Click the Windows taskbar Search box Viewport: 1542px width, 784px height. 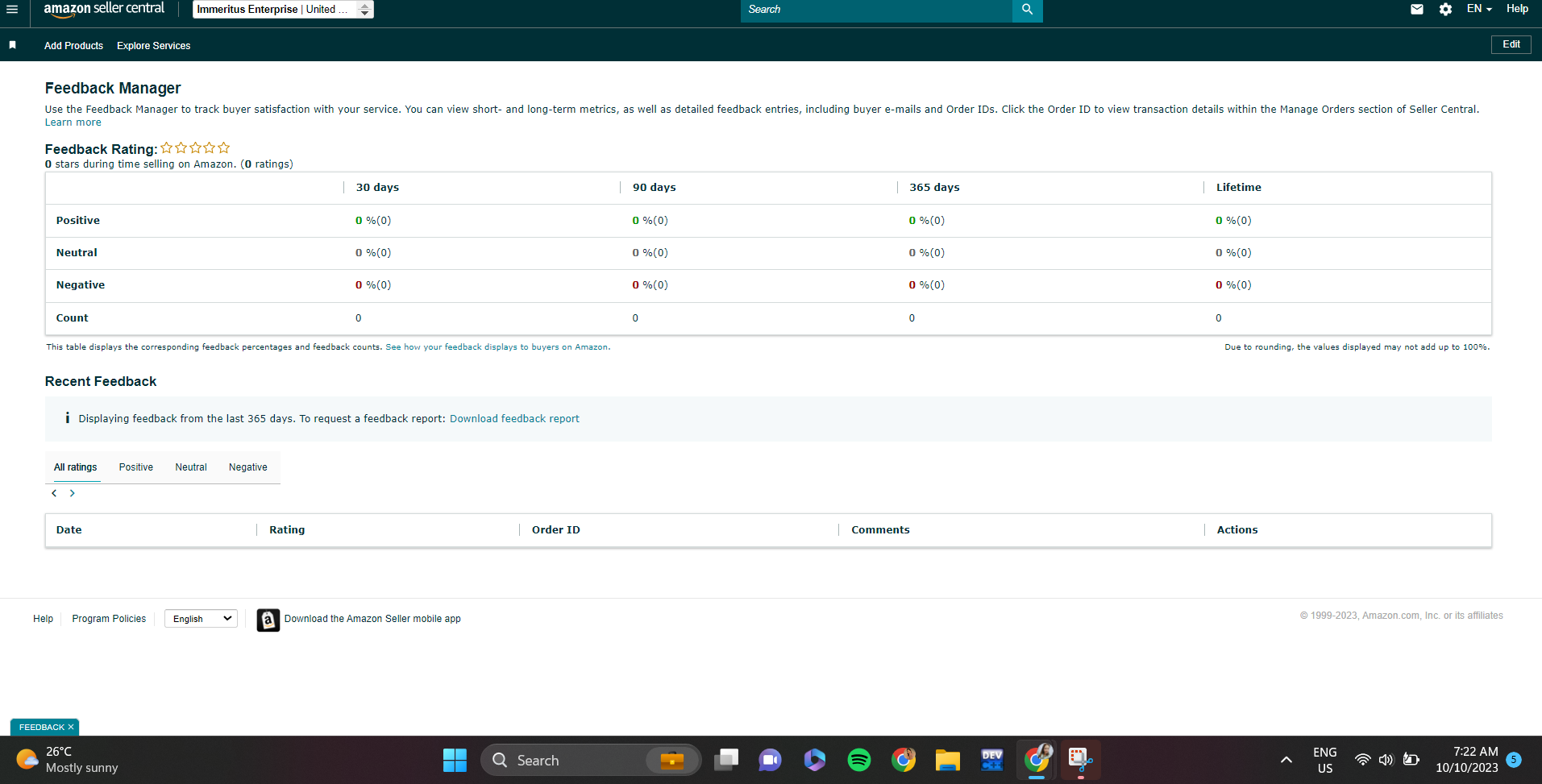pyautogui.click(x=591, y=760)
